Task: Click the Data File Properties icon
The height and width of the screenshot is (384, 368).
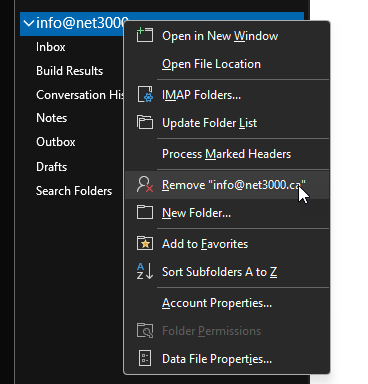Action: (145, 358)
